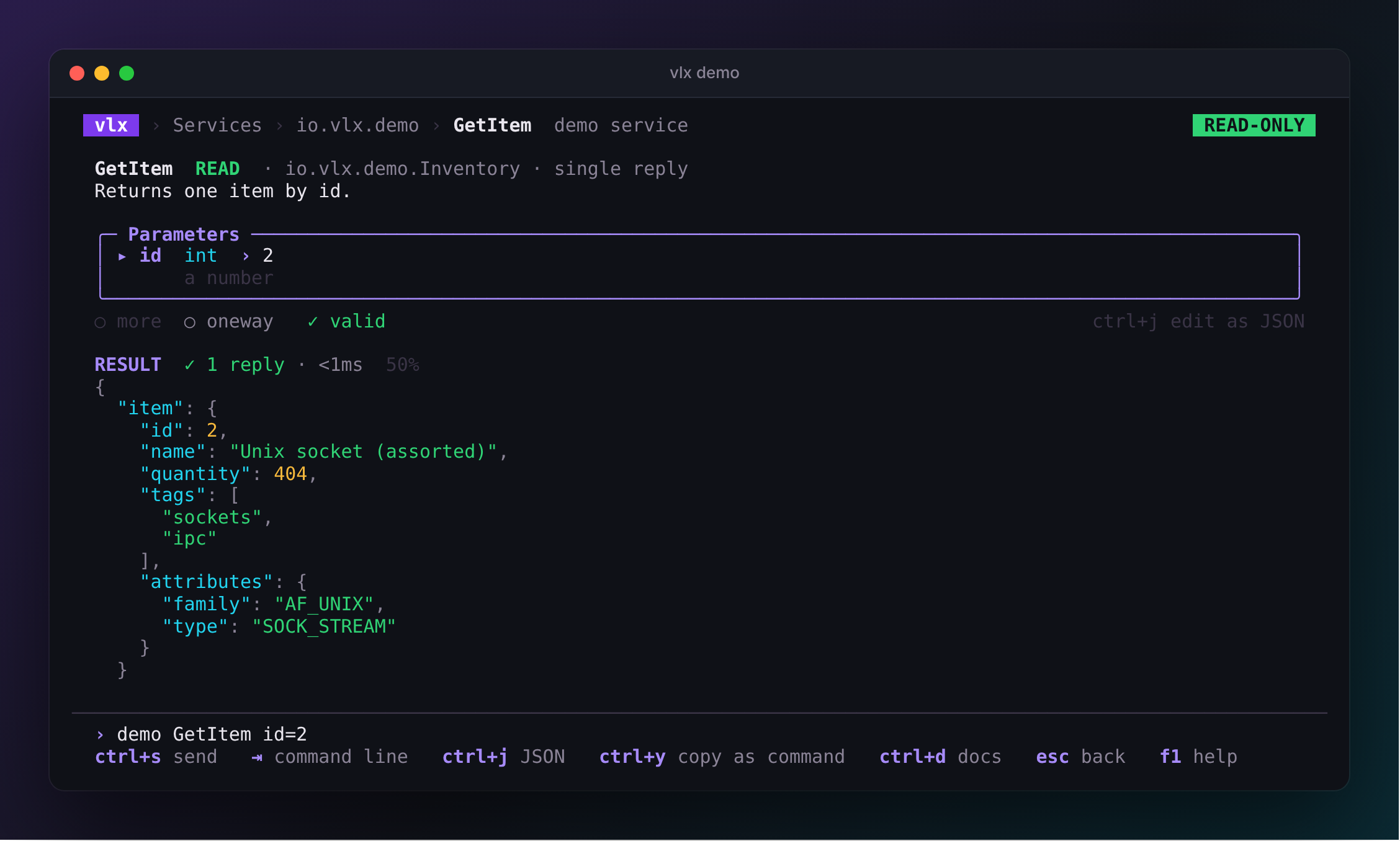Viewport: 1400px width, 841px height.
Task: Click the "ipc" tag value
Action: click(x=189, y=539)
